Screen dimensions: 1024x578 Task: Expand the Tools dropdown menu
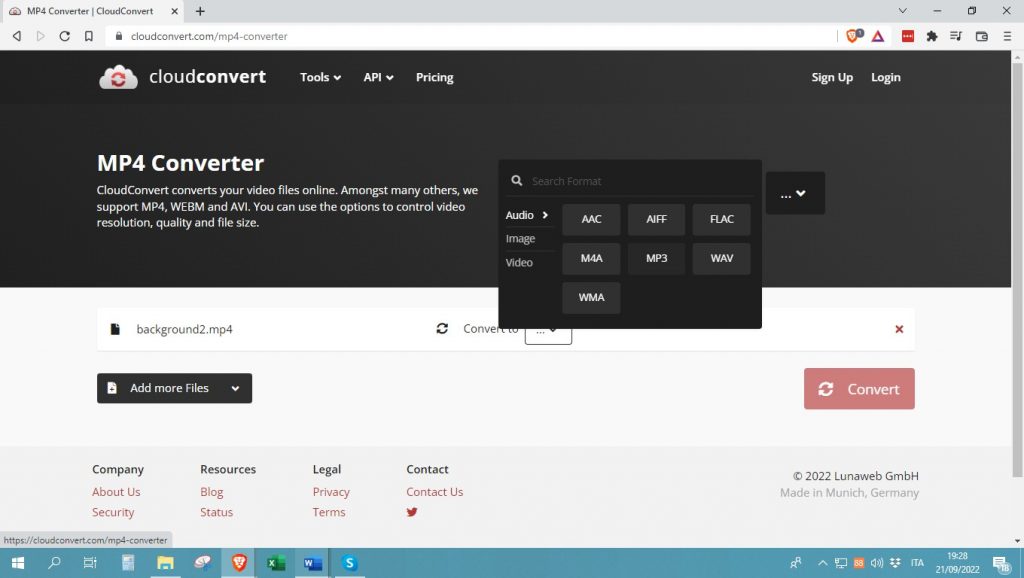tap(320, 77)
